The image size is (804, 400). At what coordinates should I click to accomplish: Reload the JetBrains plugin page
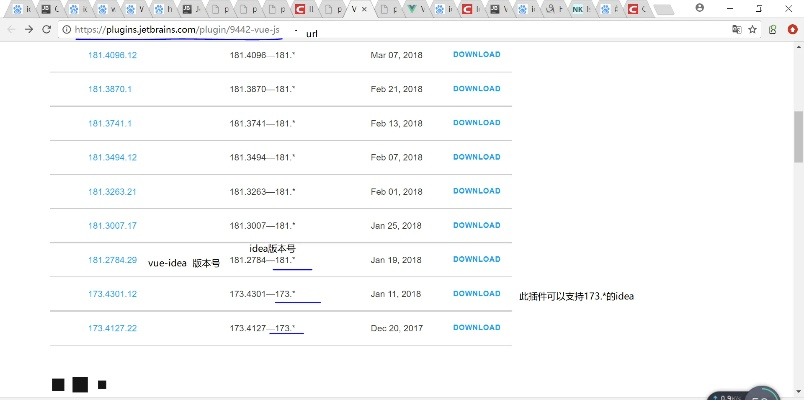pos(47,30)
